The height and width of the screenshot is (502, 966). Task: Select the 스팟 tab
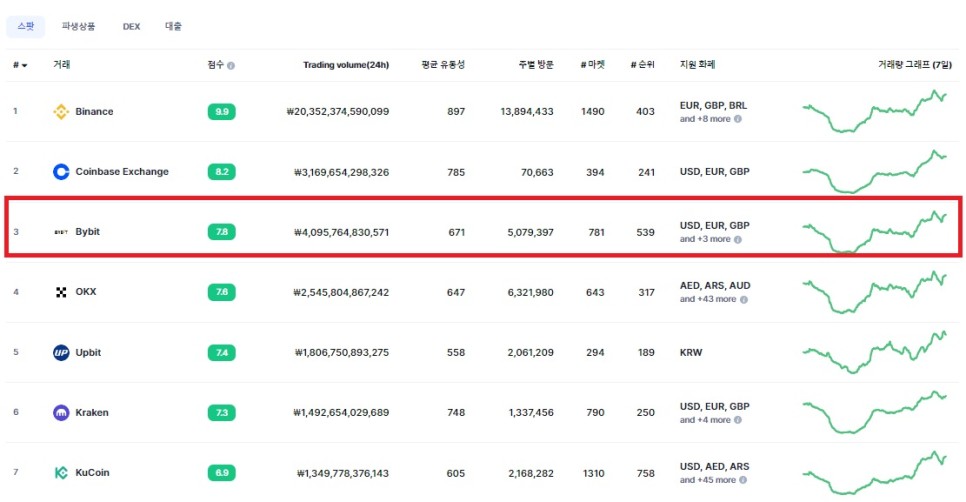(x=26, y=26)
